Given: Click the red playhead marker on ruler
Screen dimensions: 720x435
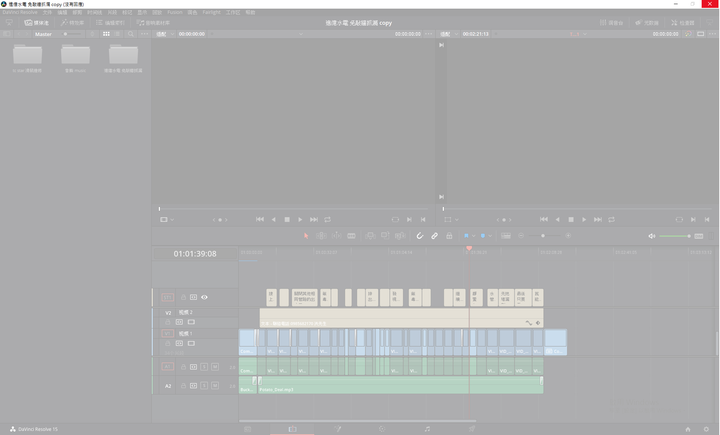Looking at the screenshot, I should coord(469,248).
